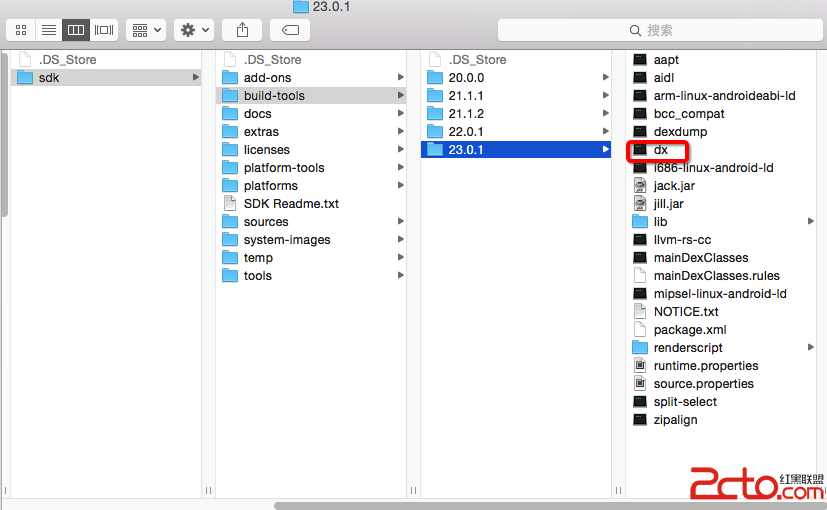The height and width of the screenshot is (510, 827).
Task: Click the Edit Tags button
Action: [290, 30]
